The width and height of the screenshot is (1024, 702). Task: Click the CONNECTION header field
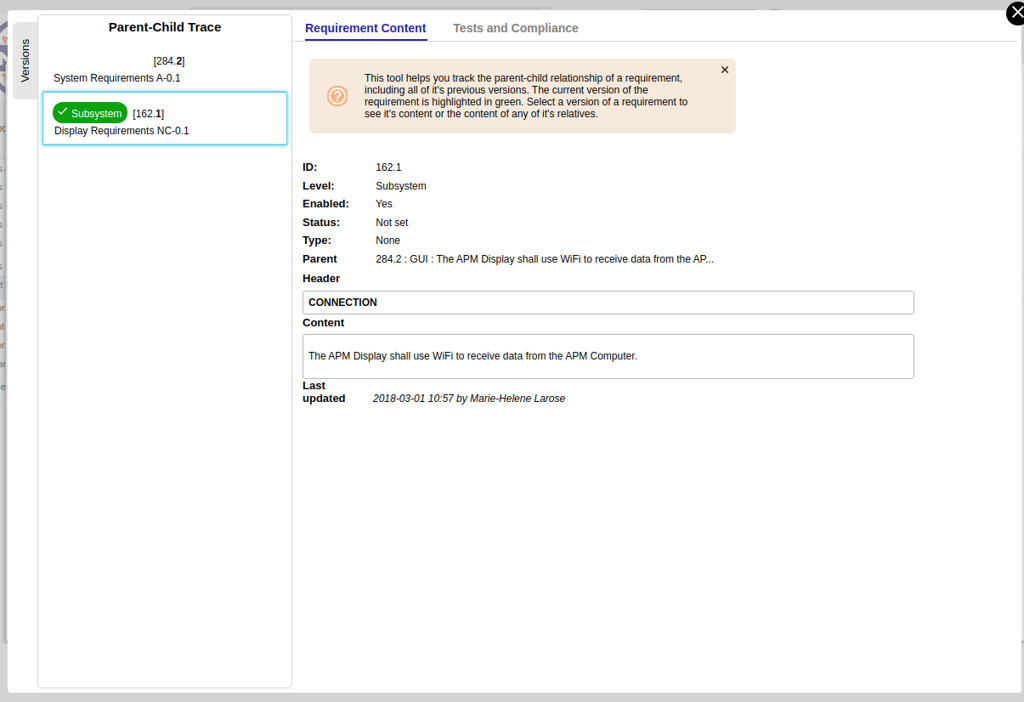pos(607,302)
